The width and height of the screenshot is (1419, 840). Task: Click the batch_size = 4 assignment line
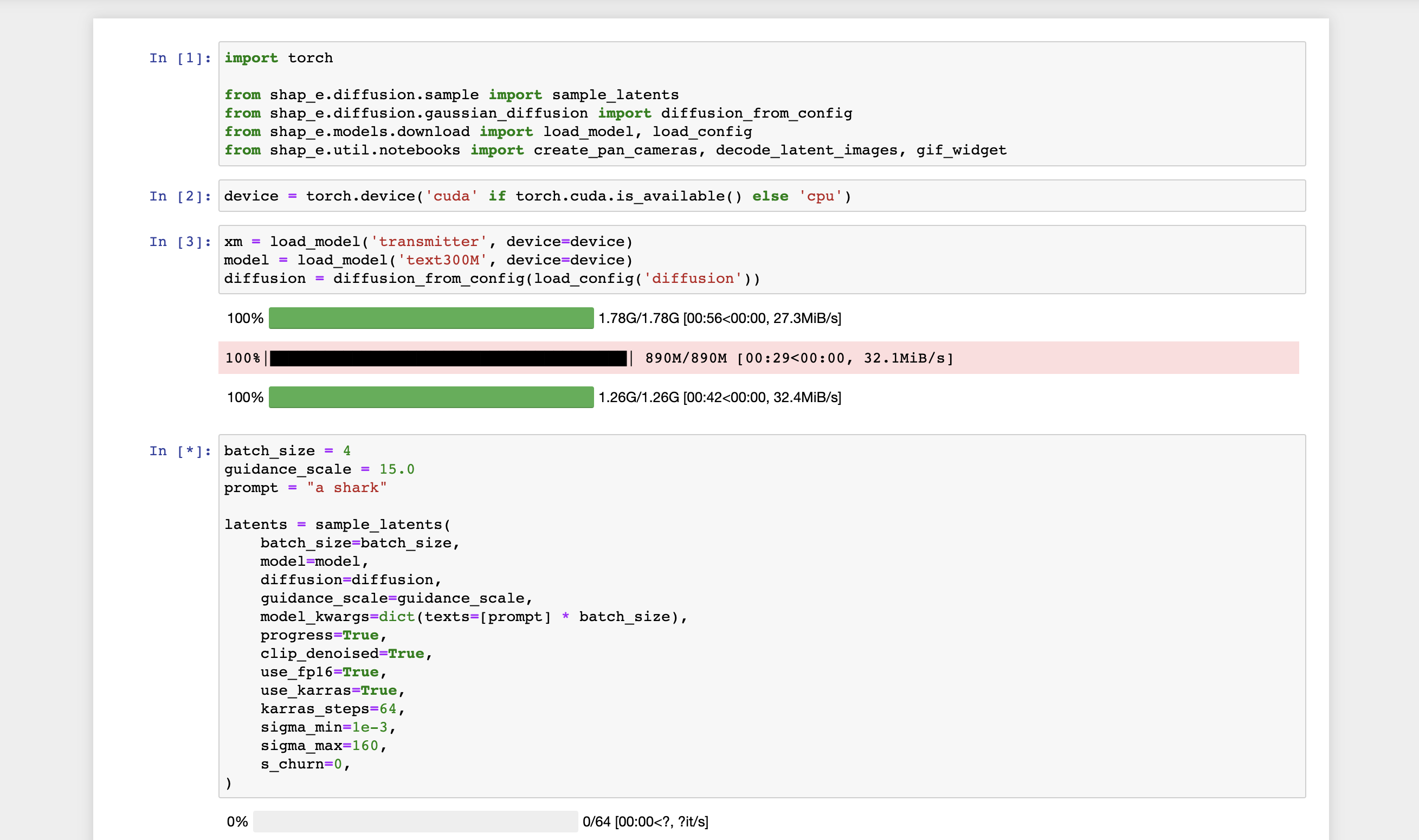[x=286, y=450]
